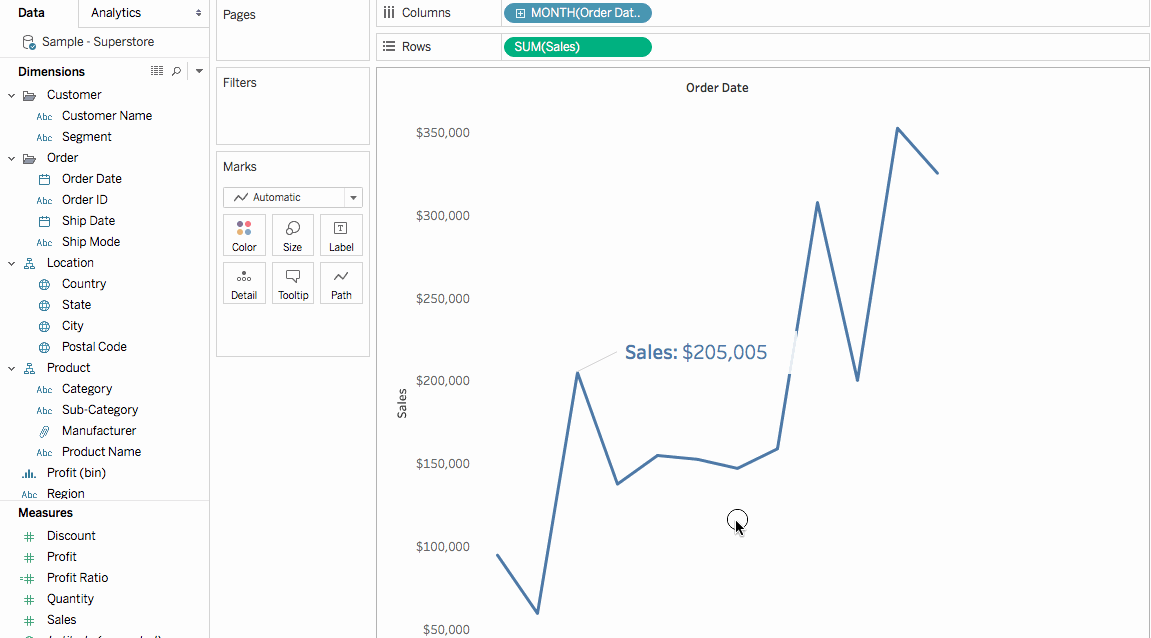Collapse the Location hierarchy
Viewport: 1151px width, 638px height.
pyautogui.click(x=11, y=264)
